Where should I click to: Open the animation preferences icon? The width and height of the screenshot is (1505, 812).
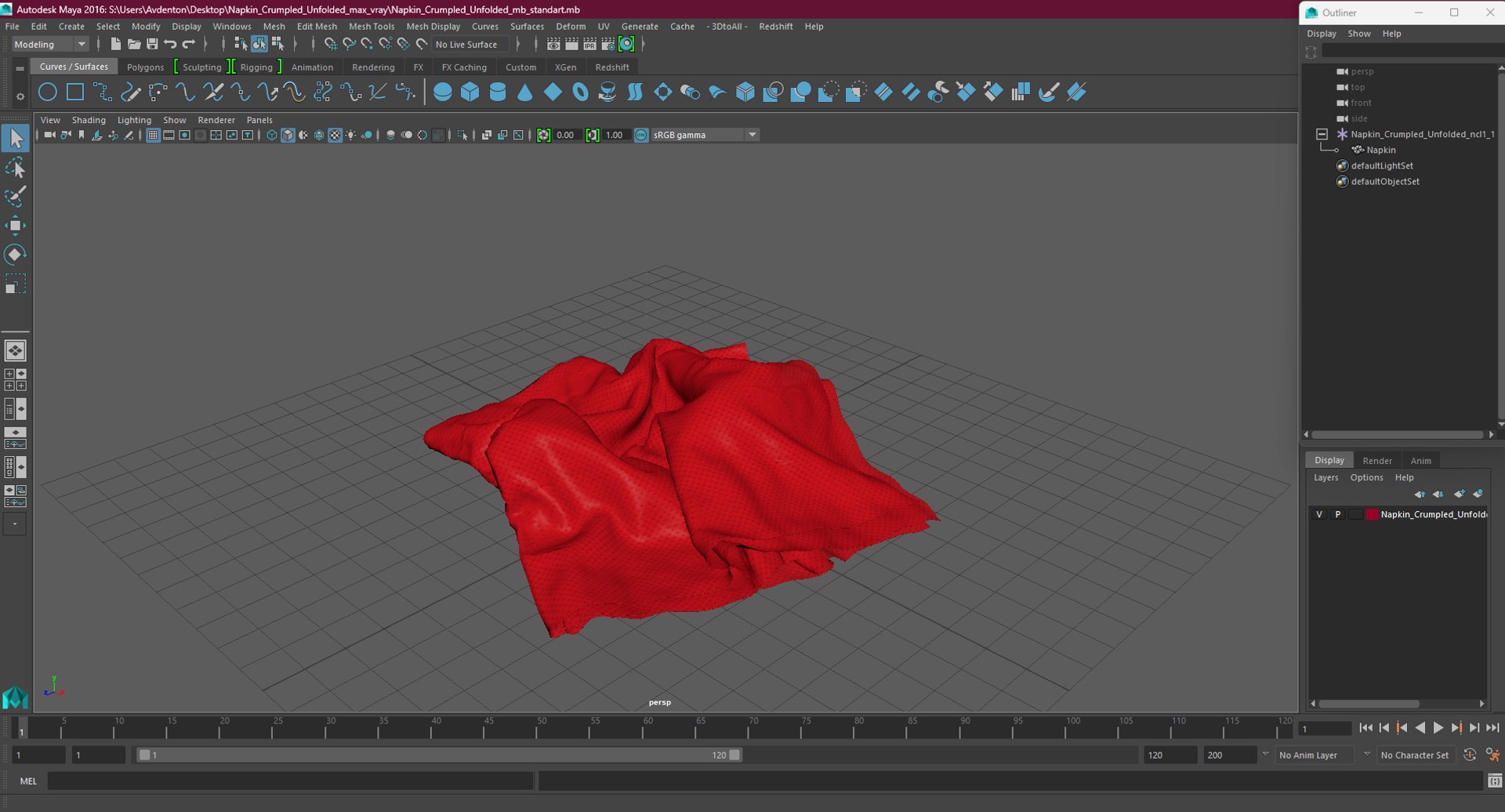(1492, 755)
